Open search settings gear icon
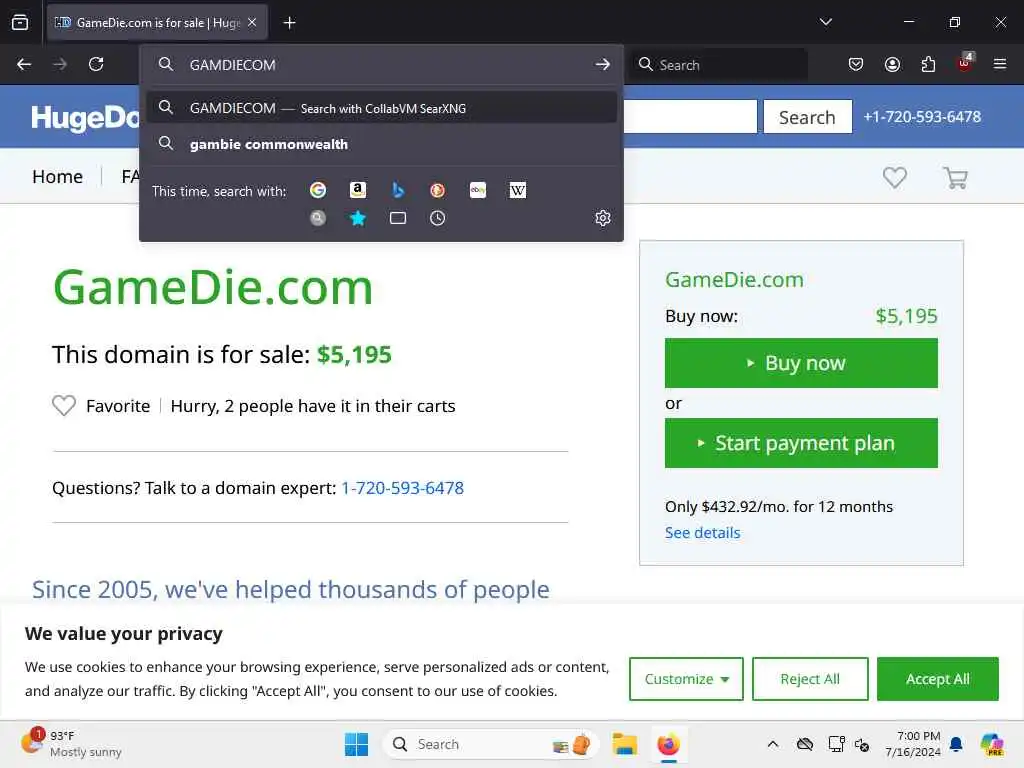The image size is (1024, 768). pos(603,218)
